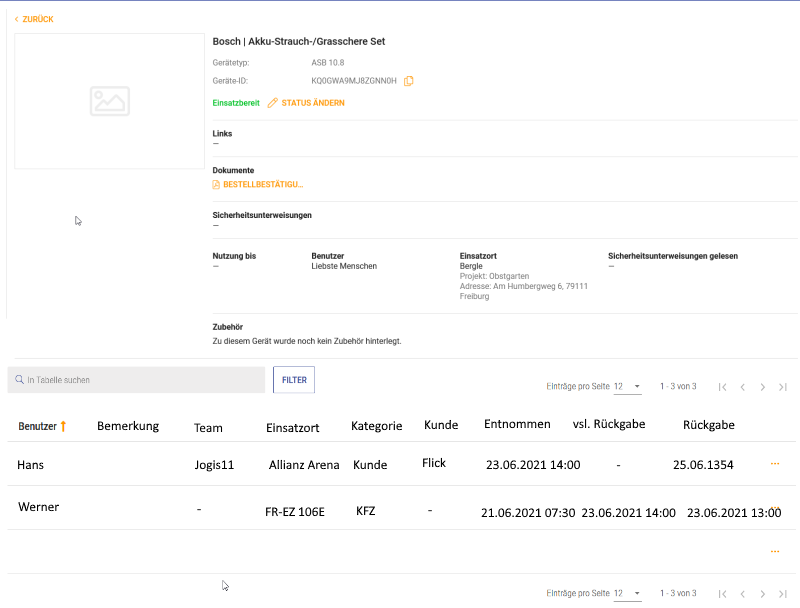This screenshot has width=800, height=608.
Task: Focus the 'In Tabelle suchen' search field
Action: [136, 380]
